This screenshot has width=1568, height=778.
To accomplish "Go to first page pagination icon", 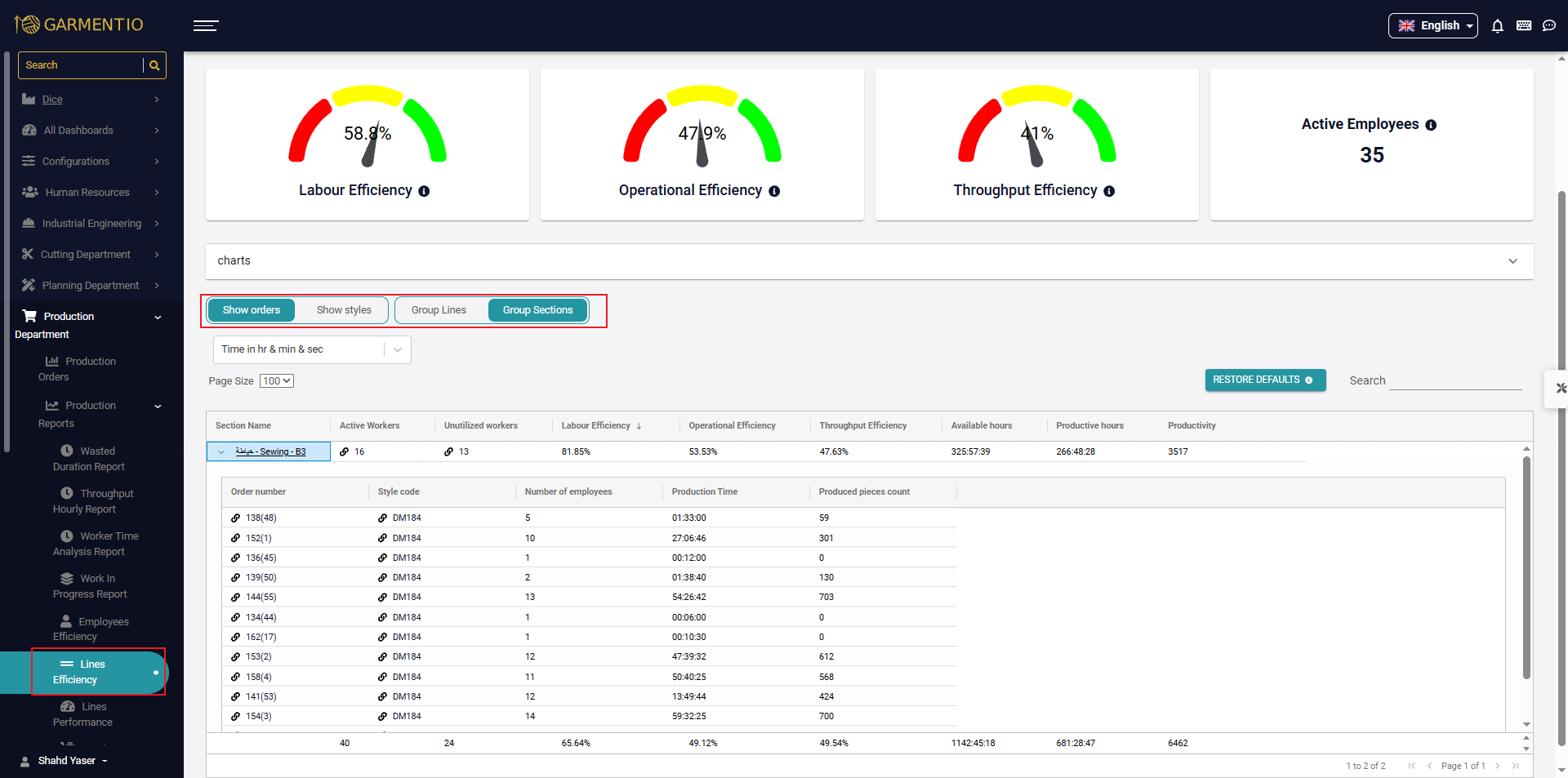I will pyautogui.click(x=1411, y=766).
